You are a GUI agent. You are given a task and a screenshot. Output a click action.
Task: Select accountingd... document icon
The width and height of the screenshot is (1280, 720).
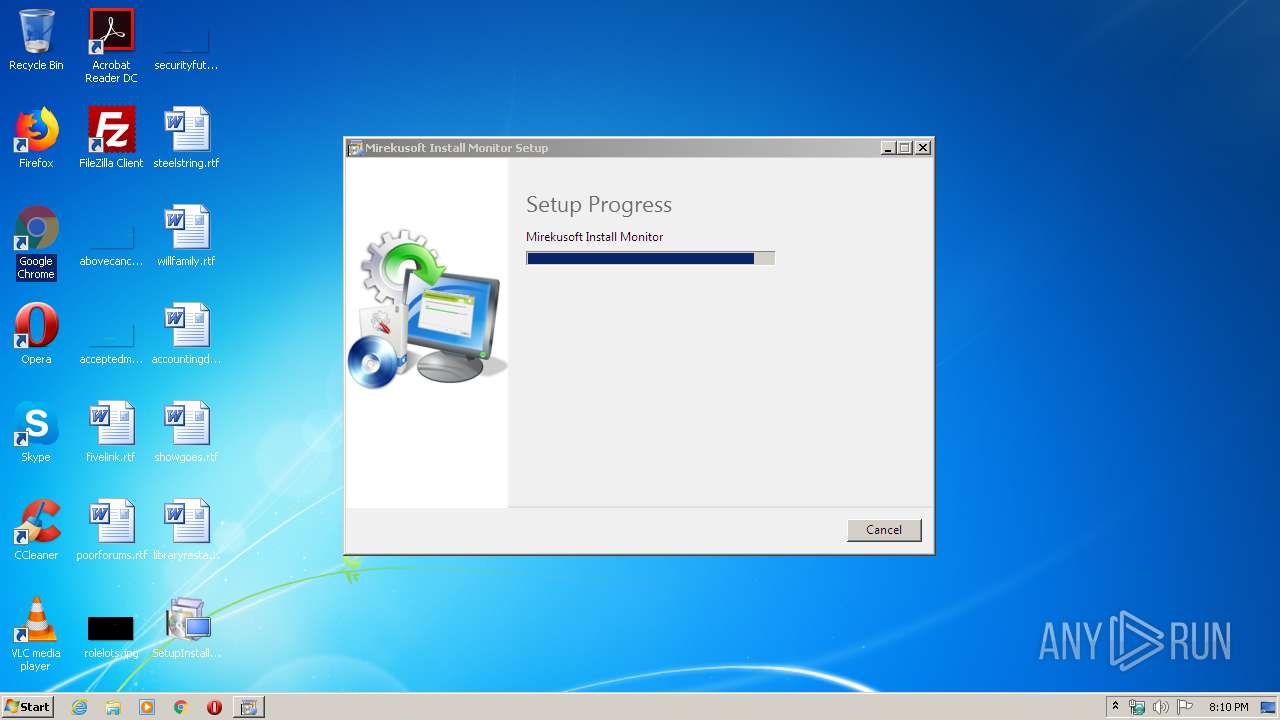(x=186, y=334)
